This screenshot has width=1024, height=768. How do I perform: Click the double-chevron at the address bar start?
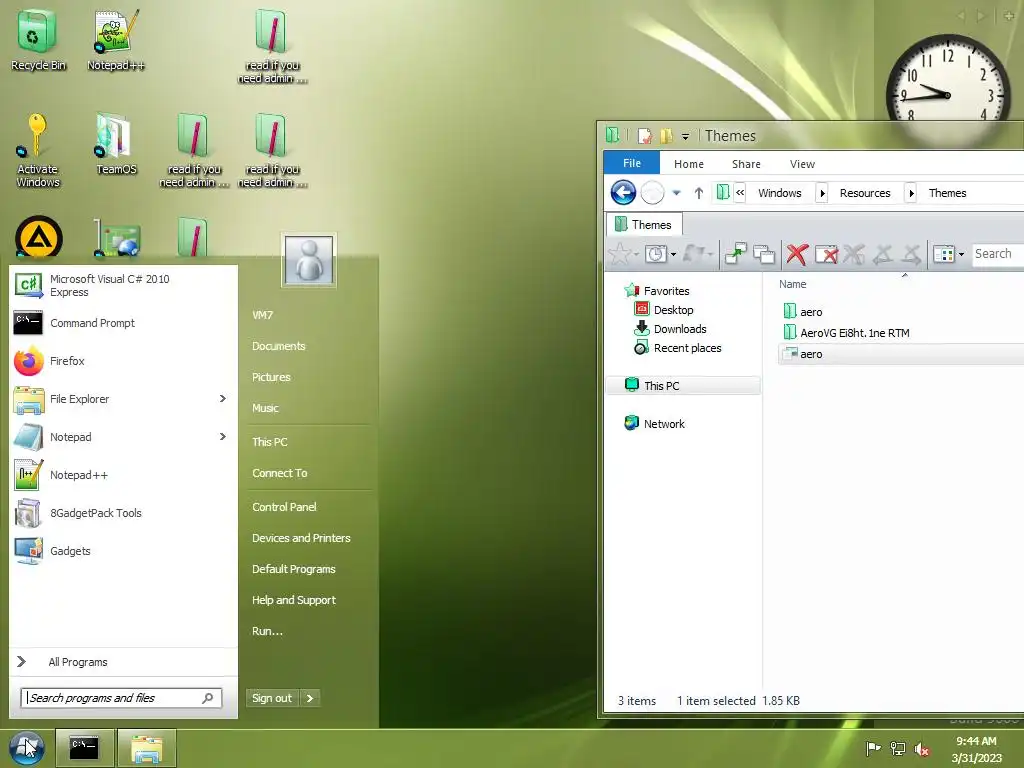click(x=740, y=192)
